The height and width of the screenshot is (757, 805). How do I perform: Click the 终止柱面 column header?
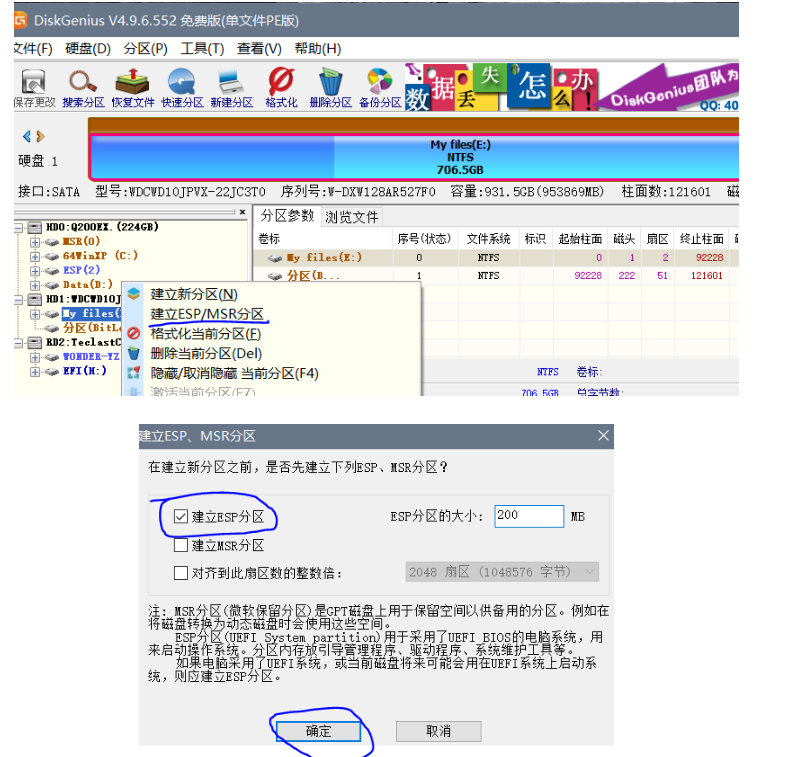pos(701,239)
